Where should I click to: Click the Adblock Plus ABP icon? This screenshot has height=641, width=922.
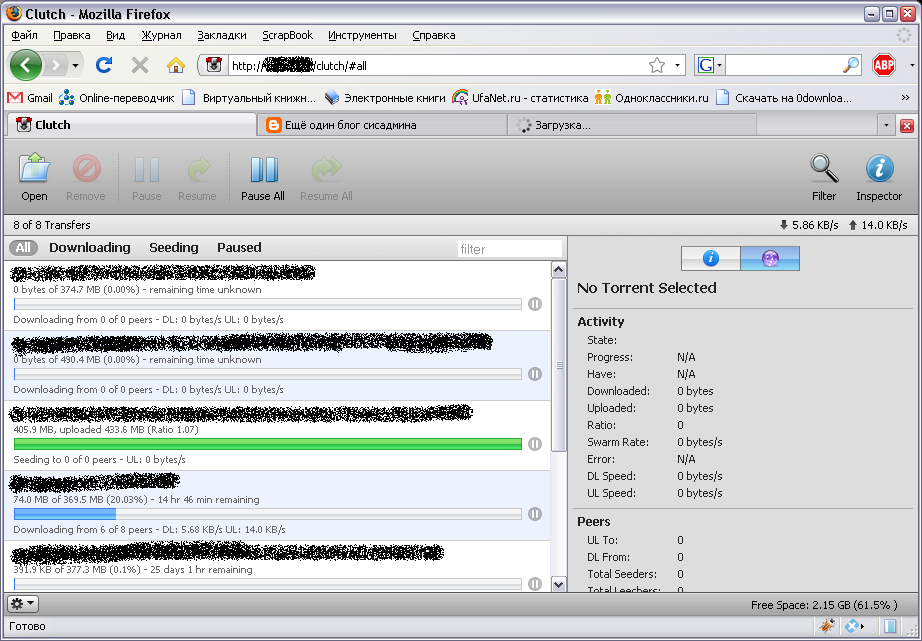[884, 65]
